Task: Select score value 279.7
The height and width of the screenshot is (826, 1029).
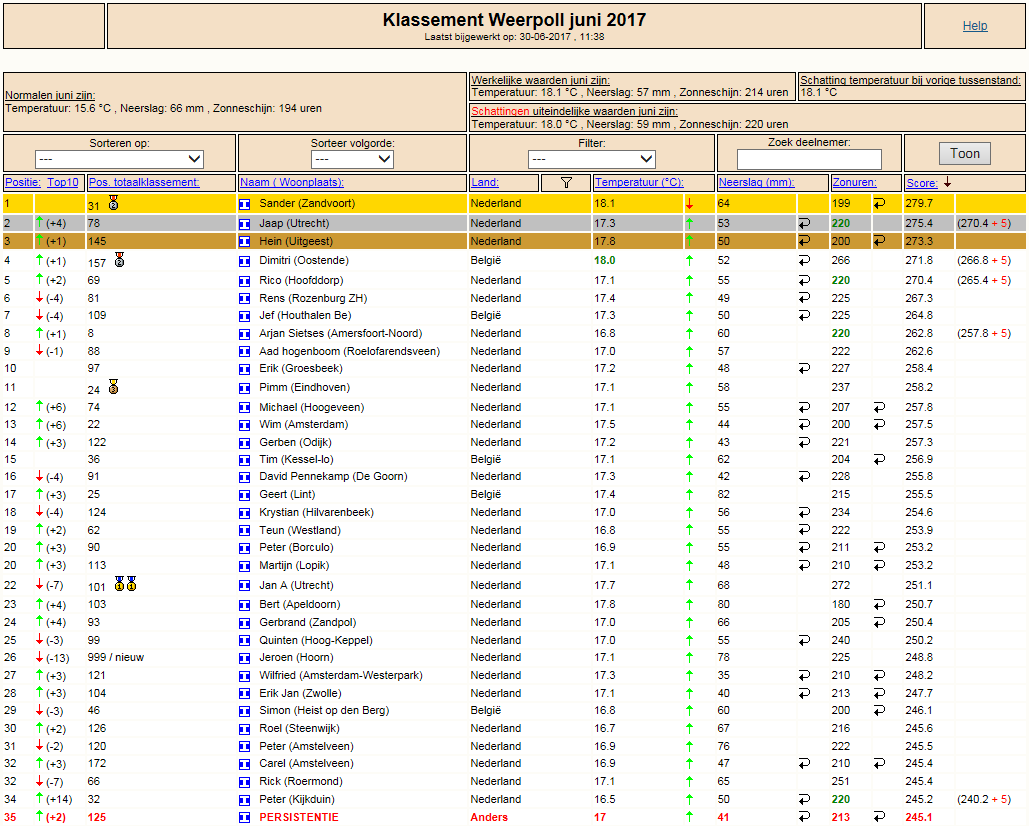Action: [x=919, y=203]
